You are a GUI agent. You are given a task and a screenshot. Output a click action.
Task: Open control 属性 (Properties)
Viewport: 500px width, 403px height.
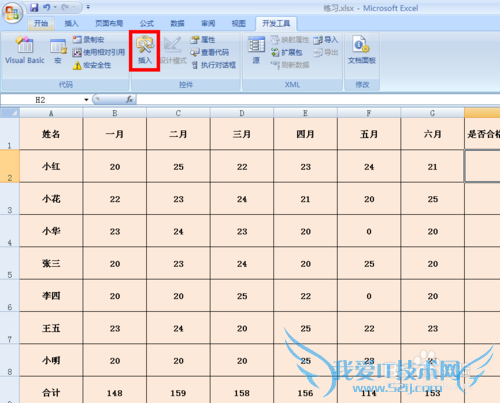pos(203,40)
